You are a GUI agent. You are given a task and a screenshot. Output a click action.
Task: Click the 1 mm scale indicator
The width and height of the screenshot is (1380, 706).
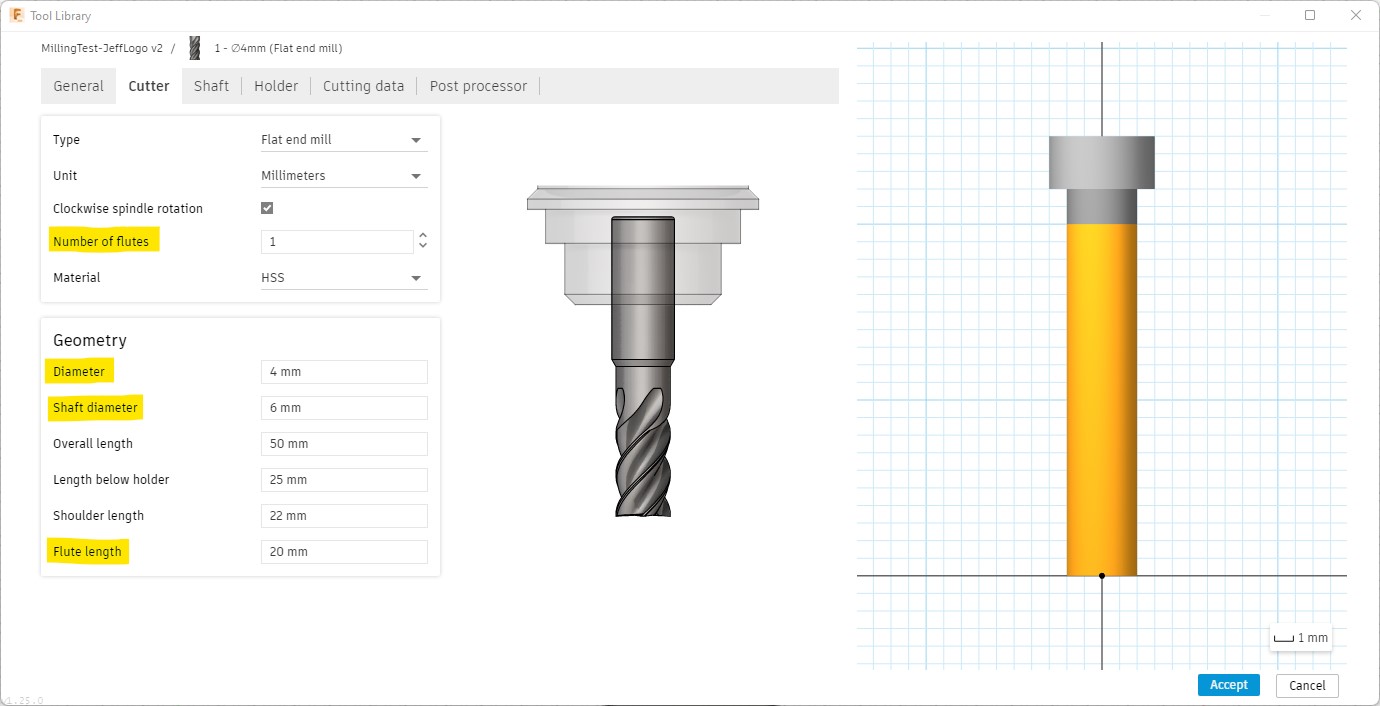(x=1300, y=638)
